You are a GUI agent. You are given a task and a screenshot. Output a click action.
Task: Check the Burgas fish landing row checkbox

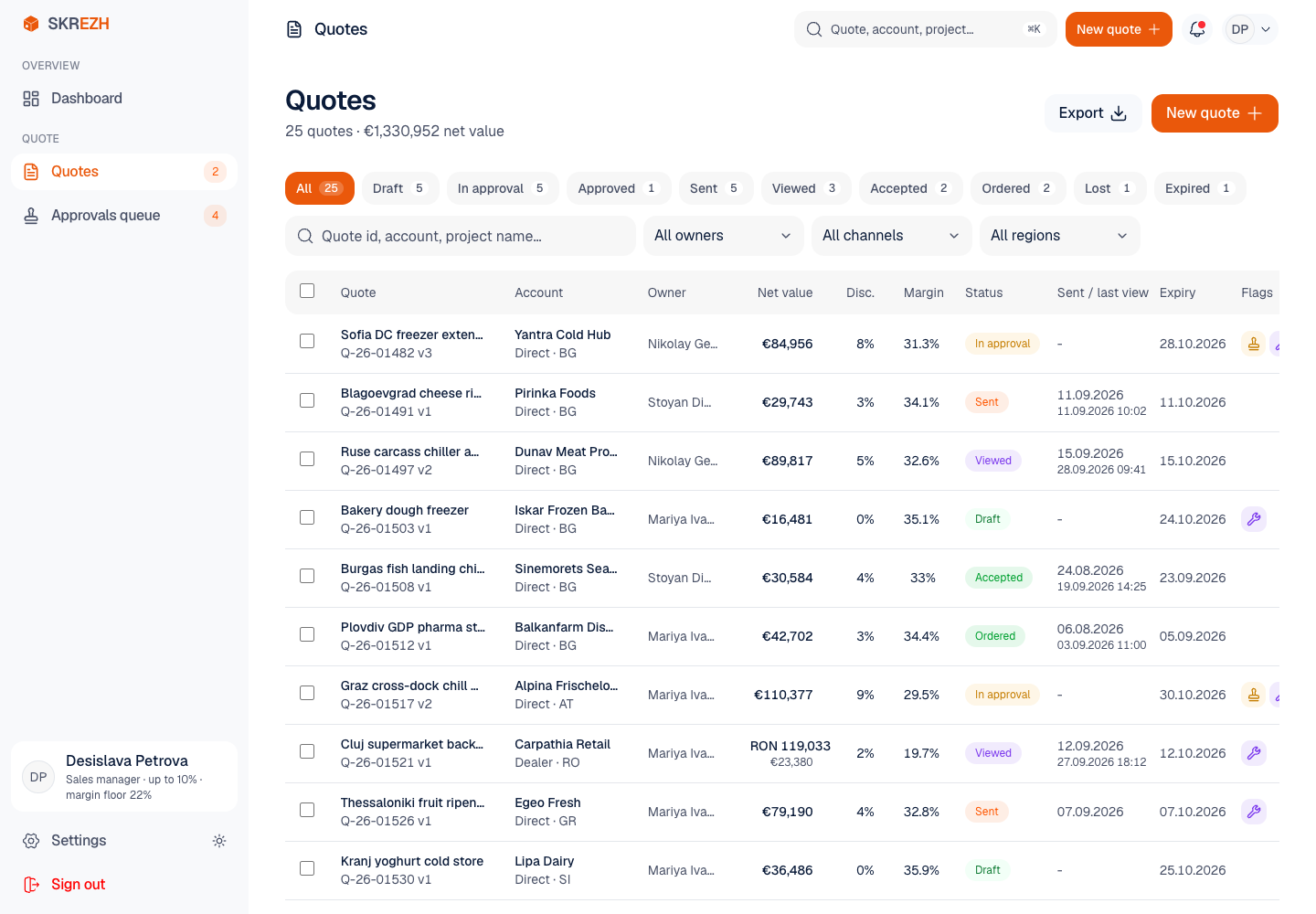(x=307, y=576)
